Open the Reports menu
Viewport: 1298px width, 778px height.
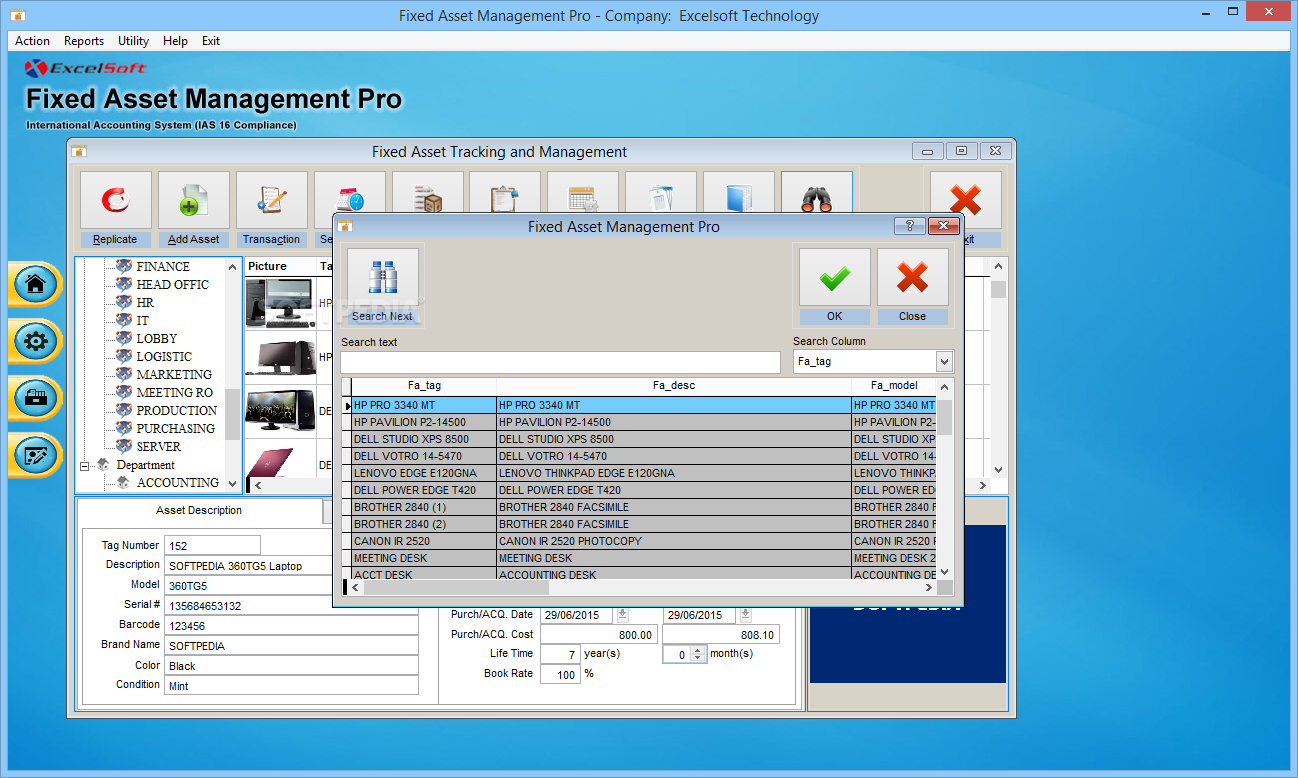tap(84, 41)
